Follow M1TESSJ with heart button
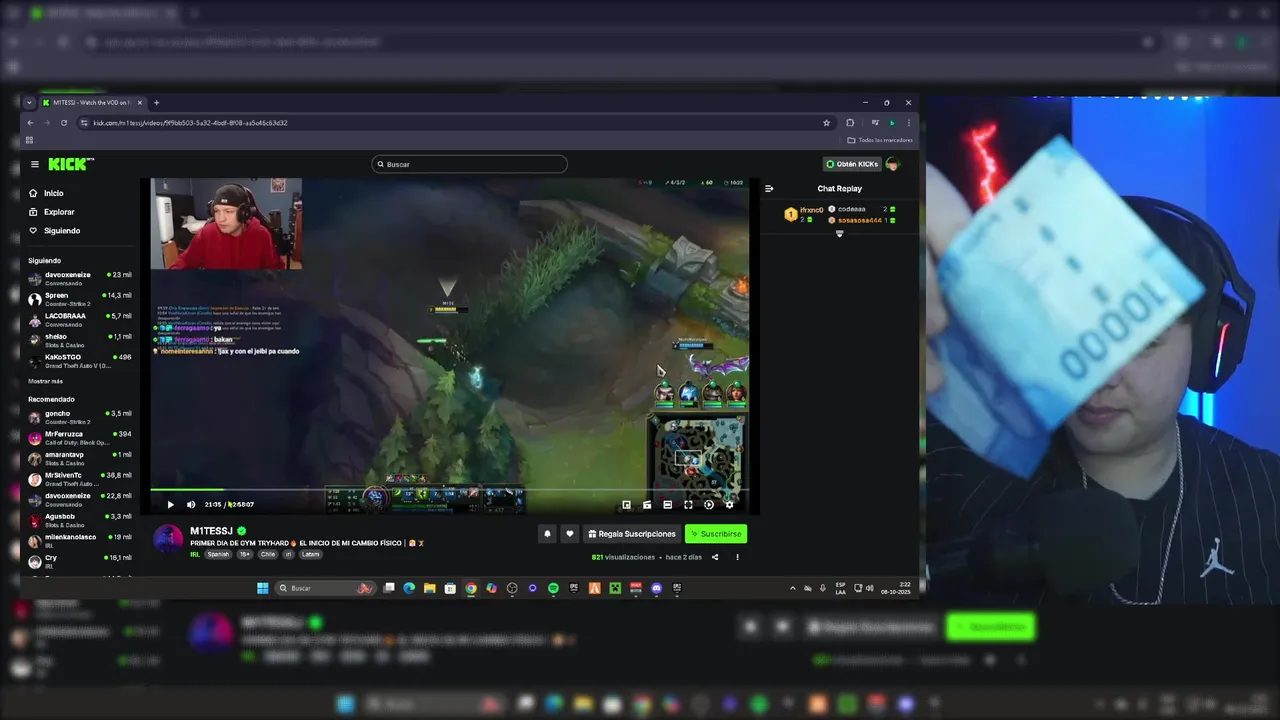 coord(570,534)
